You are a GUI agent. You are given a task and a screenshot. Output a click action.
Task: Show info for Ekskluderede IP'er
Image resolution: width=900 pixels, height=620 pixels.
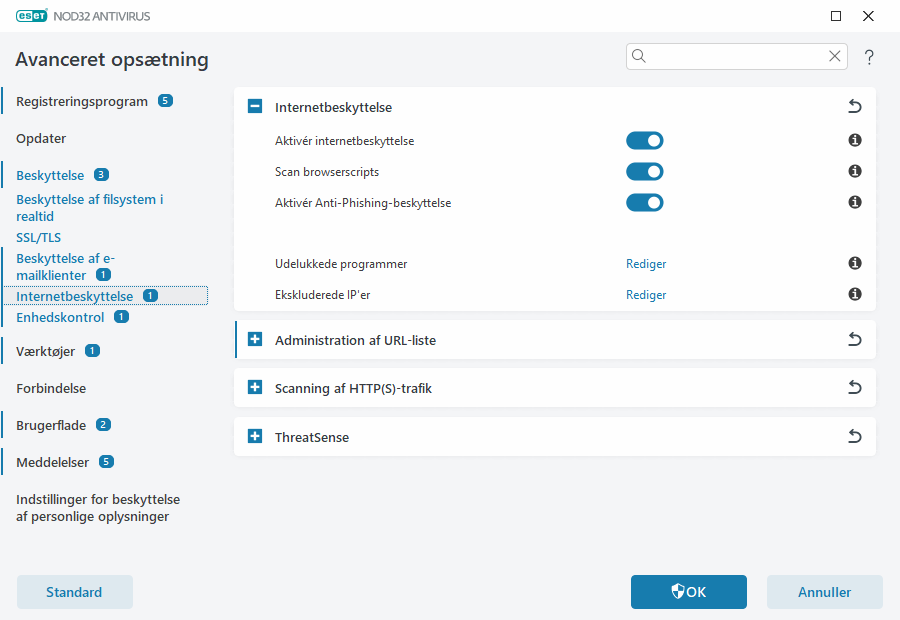pyautogui.click(x=855, y=295)
